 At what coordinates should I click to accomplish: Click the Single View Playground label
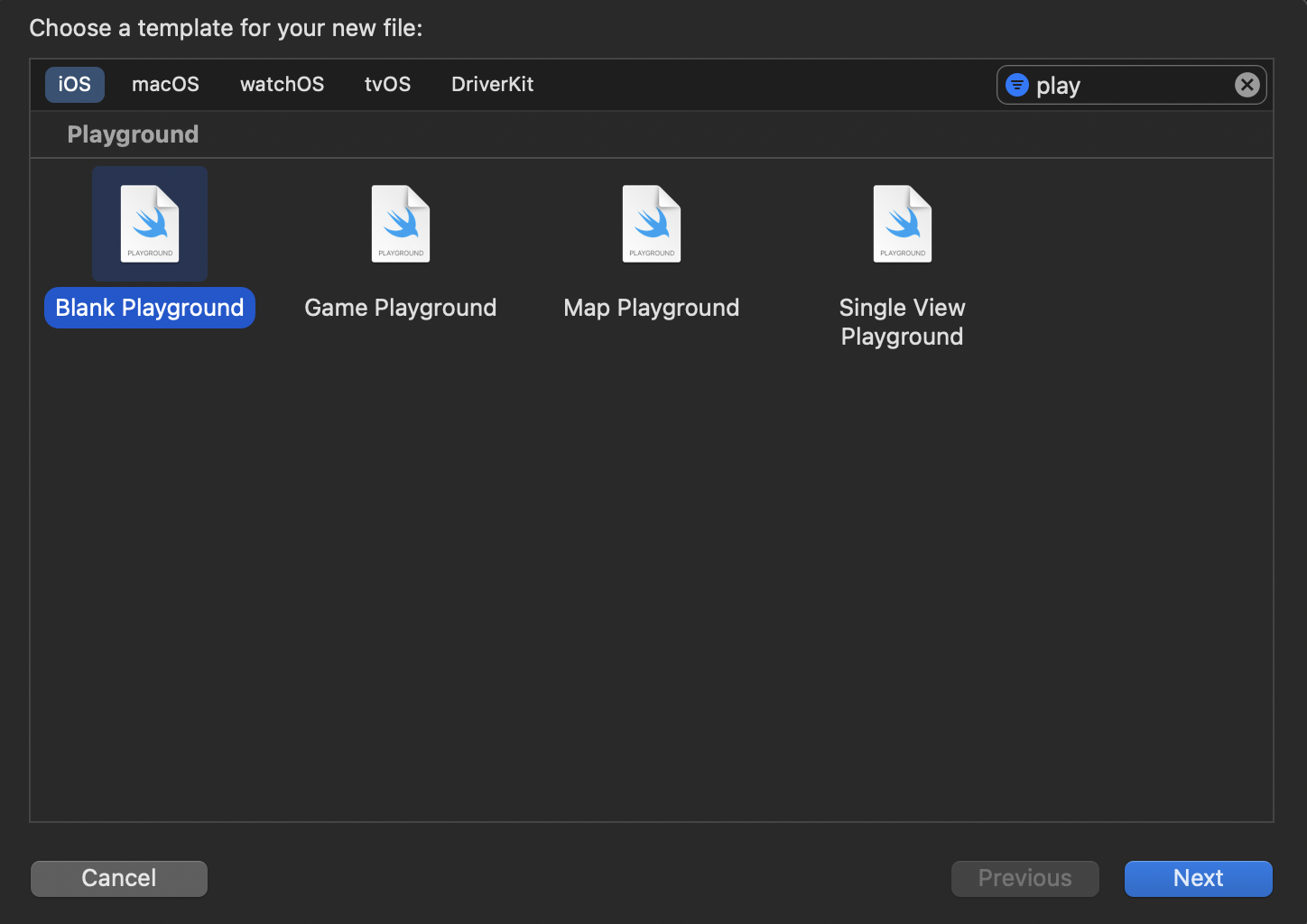[903, 322]
